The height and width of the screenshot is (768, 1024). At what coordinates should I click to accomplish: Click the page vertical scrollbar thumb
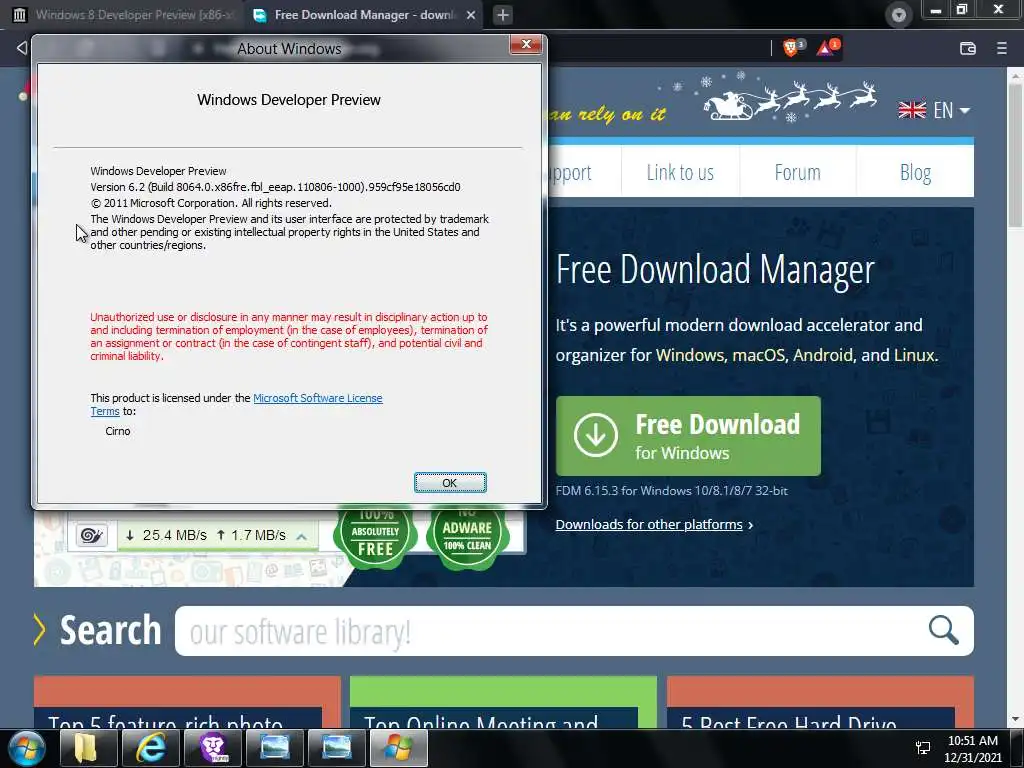pos(1016,154)
